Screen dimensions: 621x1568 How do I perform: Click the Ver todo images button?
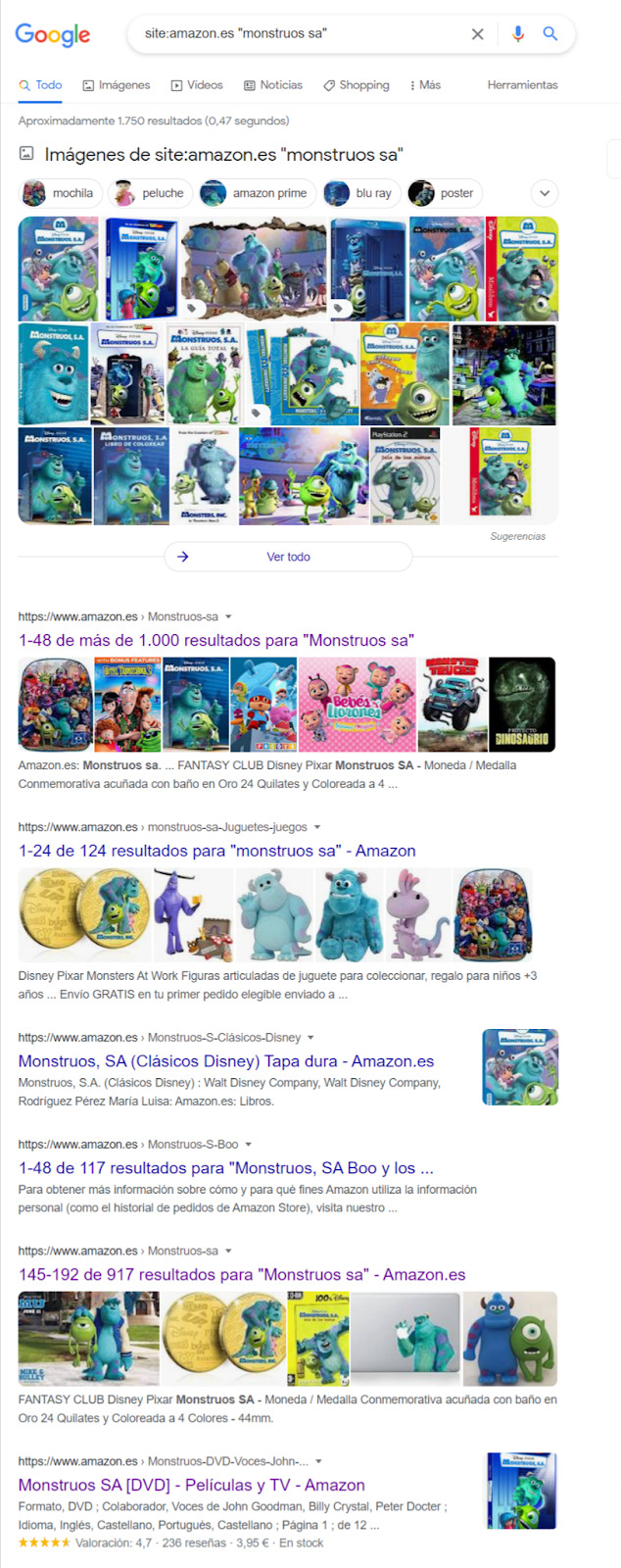pyautogui.click(x=288, y=557)
